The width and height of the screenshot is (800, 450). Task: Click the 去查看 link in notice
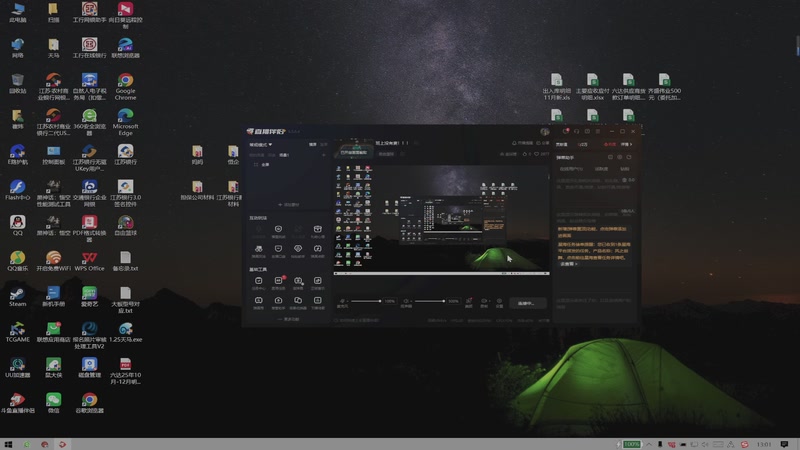[568, 264]
